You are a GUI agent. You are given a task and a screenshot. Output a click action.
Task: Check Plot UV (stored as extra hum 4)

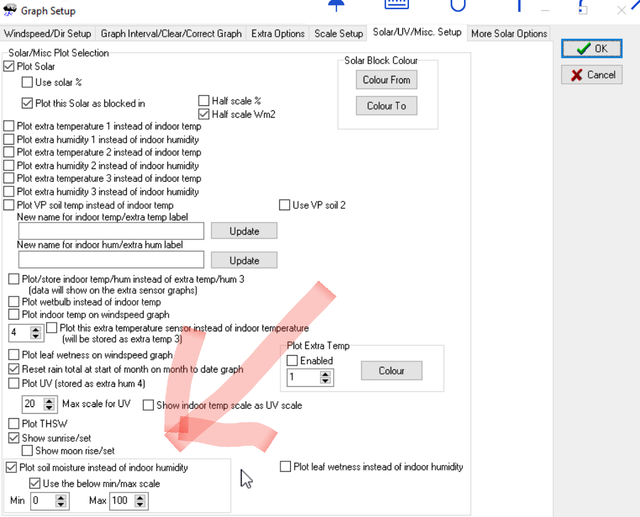tap(13, 383)
